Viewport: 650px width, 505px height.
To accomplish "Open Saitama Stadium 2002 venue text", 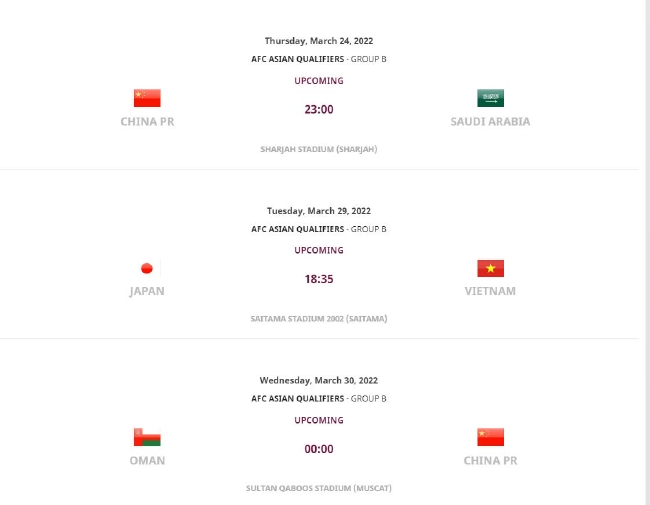I will pyautogui.click(x=319, y=319).
